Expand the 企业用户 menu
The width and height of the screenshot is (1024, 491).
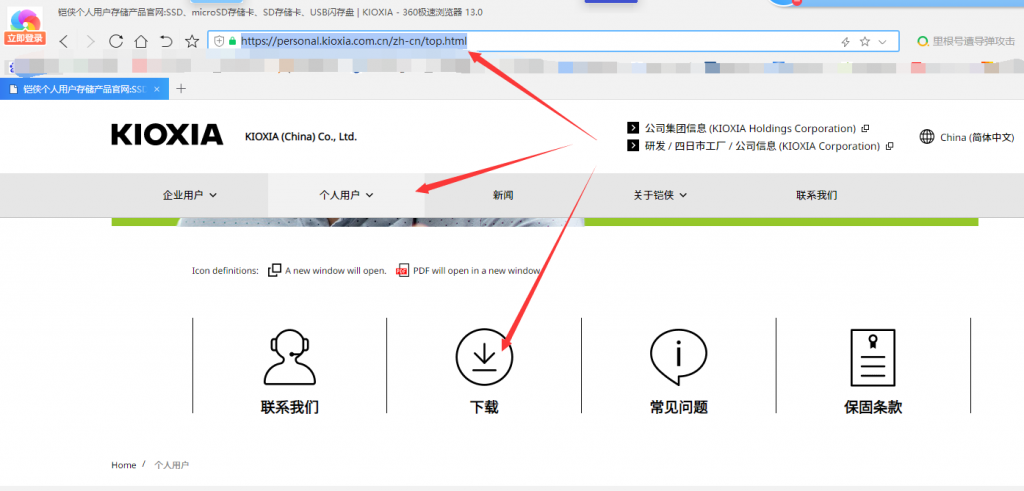pos(189,195)
